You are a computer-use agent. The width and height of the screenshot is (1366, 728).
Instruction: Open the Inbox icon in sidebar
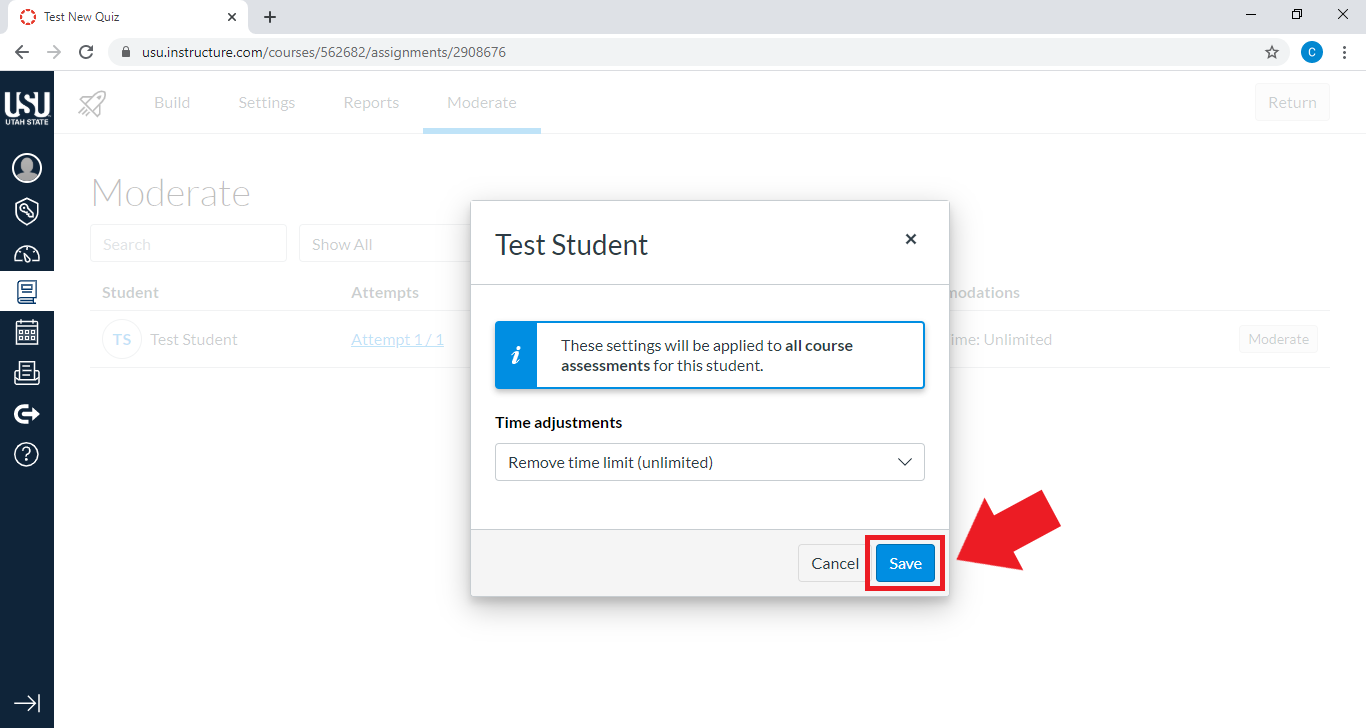pyautogui.click(x=27, y=373)
